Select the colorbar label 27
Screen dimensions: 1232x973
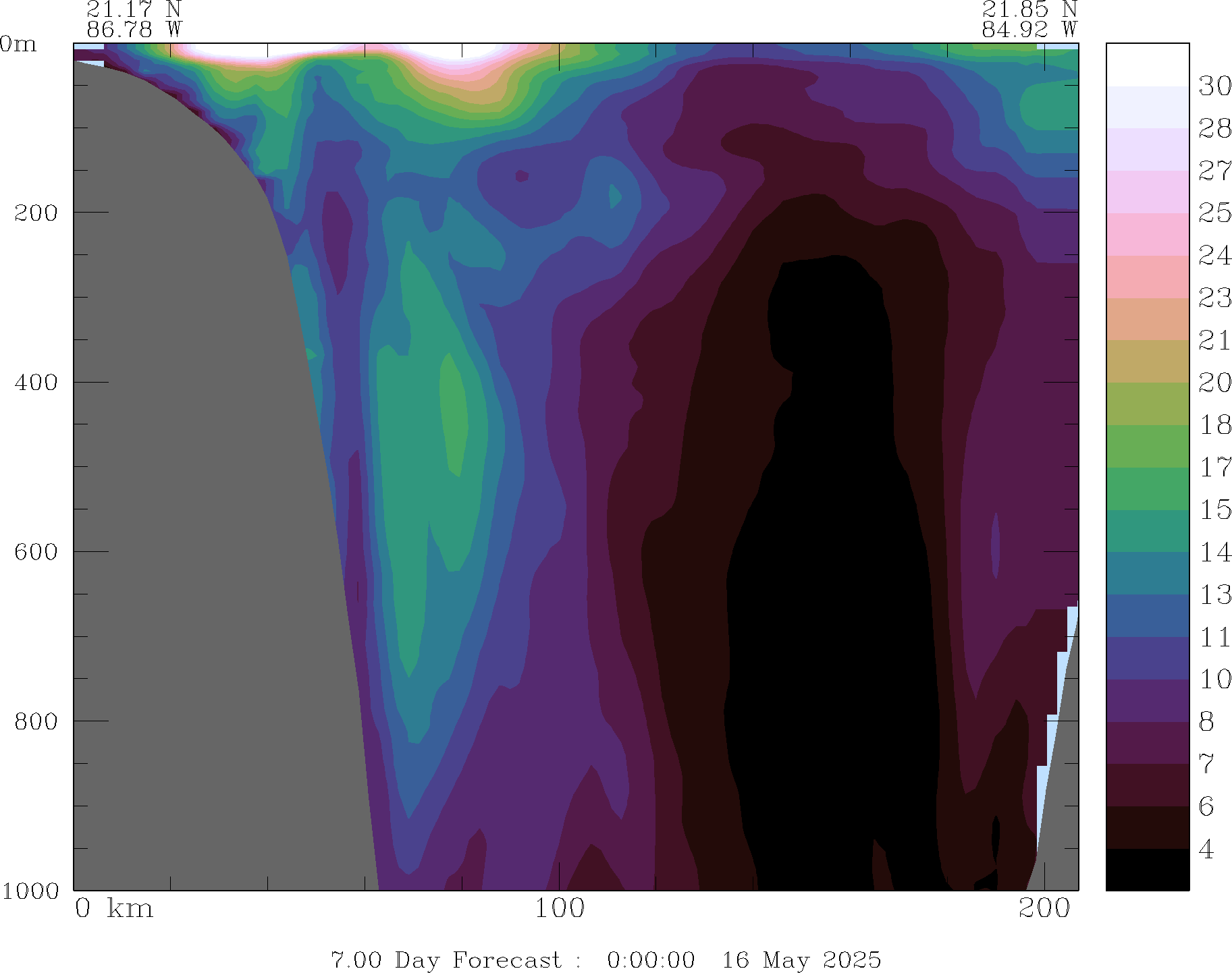[1214, 171]
